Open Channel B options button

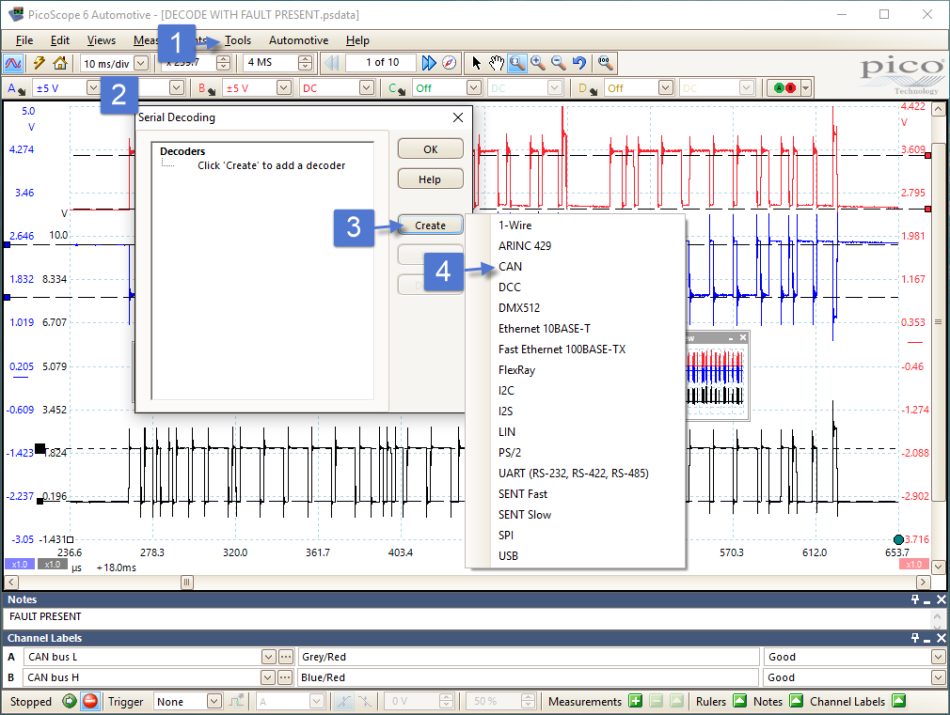(x=207, y=88)
